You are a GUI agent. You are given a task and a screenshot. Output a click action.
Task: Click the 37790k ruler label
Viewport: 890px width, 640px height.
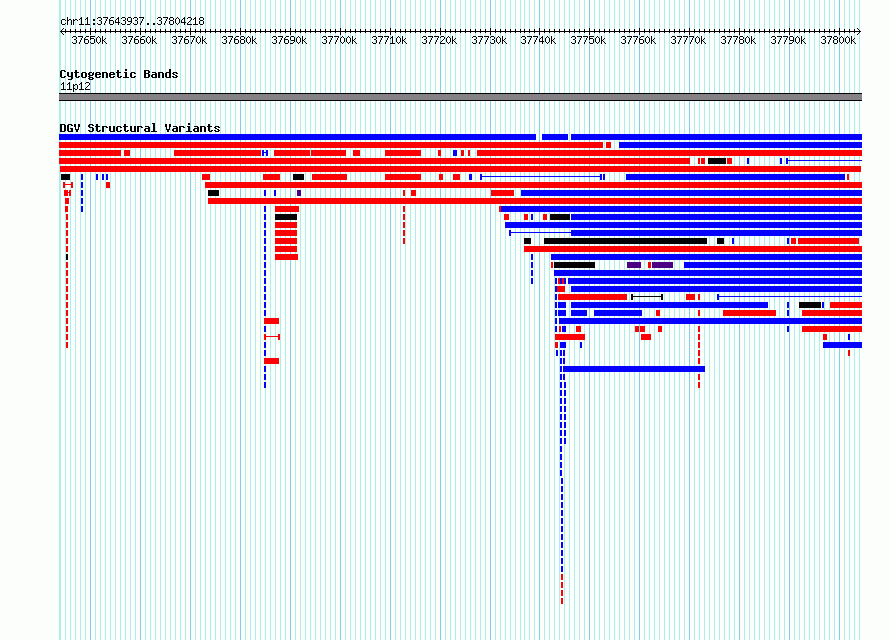pos(788,41)
